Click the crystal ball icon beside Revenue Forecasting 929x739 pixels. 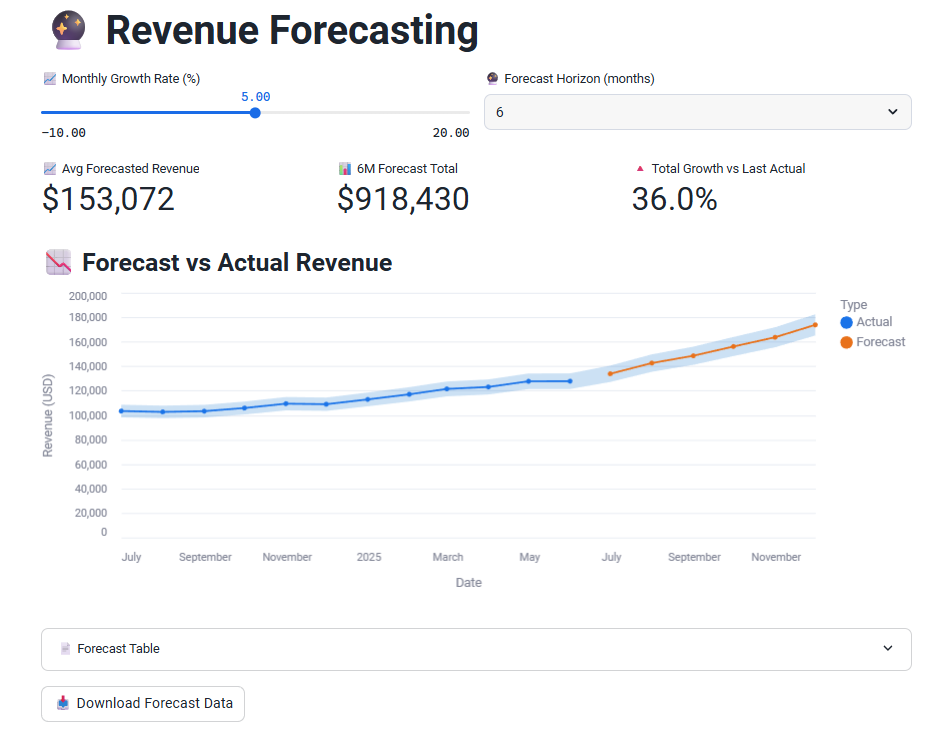tap(68, 30)
